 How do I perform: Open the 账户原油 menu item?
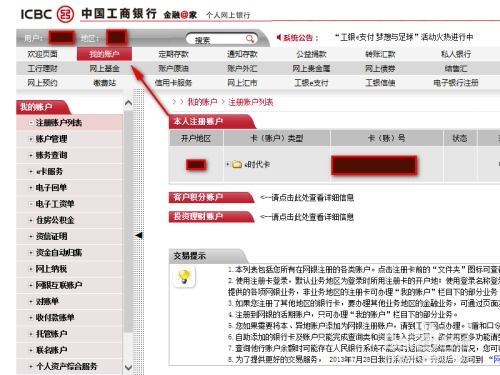(x=173, y=69)
